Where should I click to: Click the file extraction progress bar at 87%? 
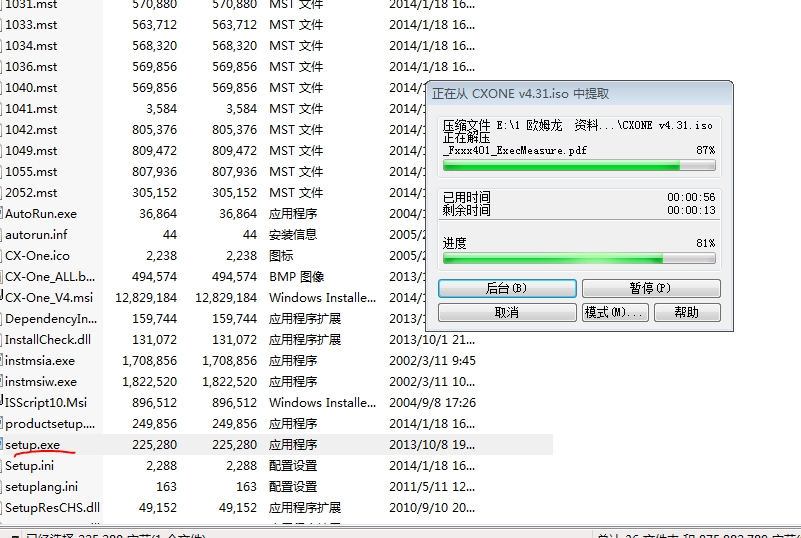[x=579, y=165]
